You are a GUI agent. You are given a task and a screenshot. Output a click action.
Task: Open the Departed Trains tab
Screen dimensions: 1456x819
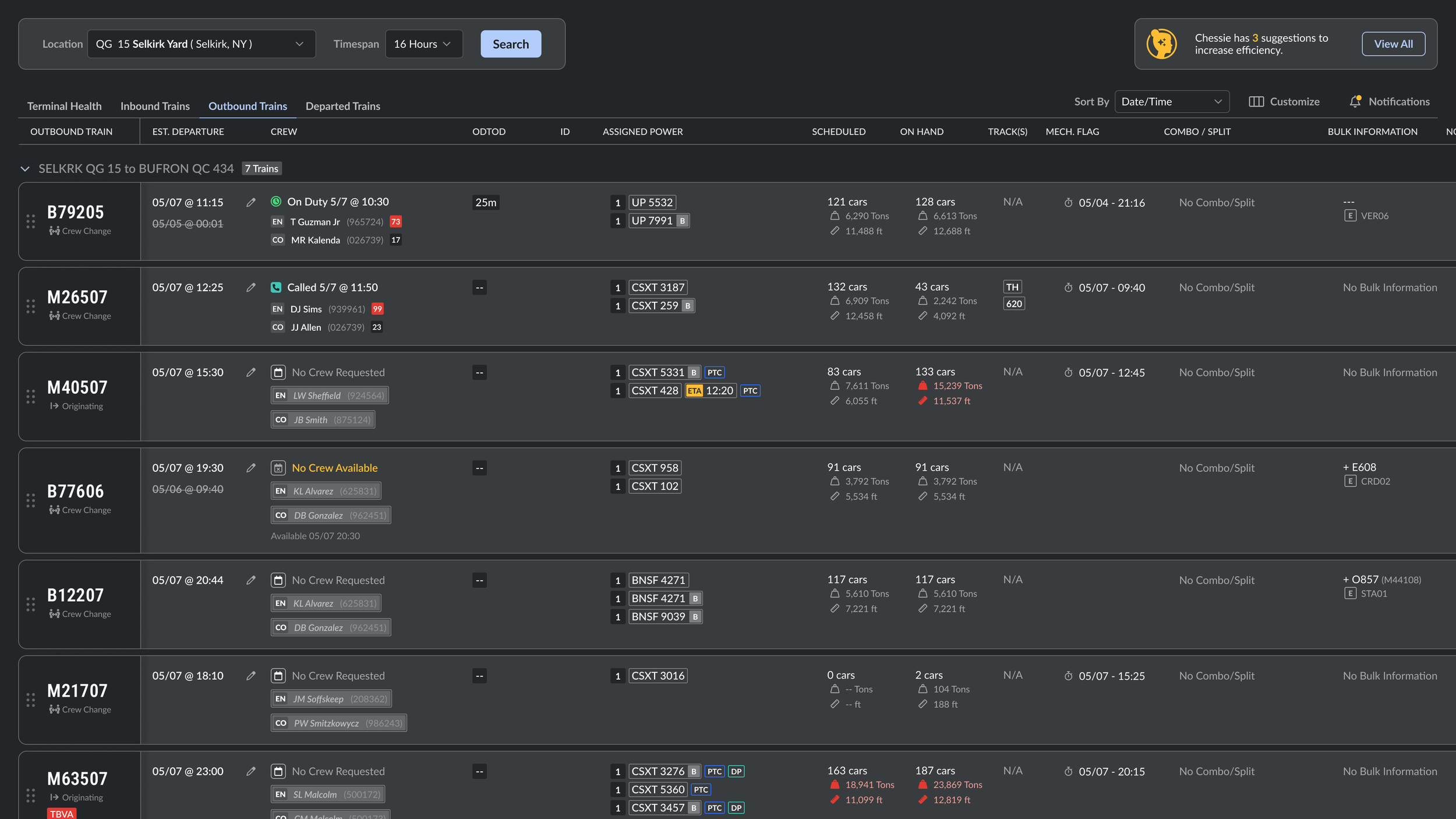342,106
